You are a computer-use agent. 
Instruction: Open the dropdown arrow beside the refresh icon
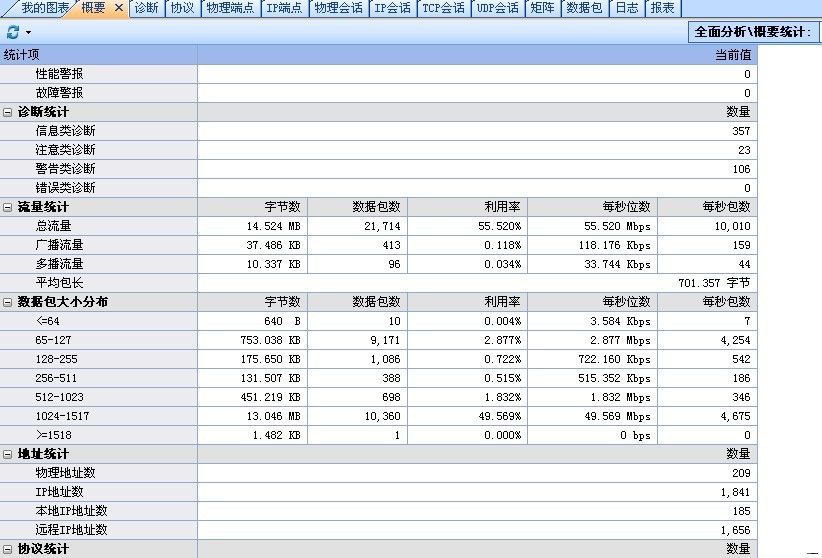pyautogui.click(x=28, y=33)
